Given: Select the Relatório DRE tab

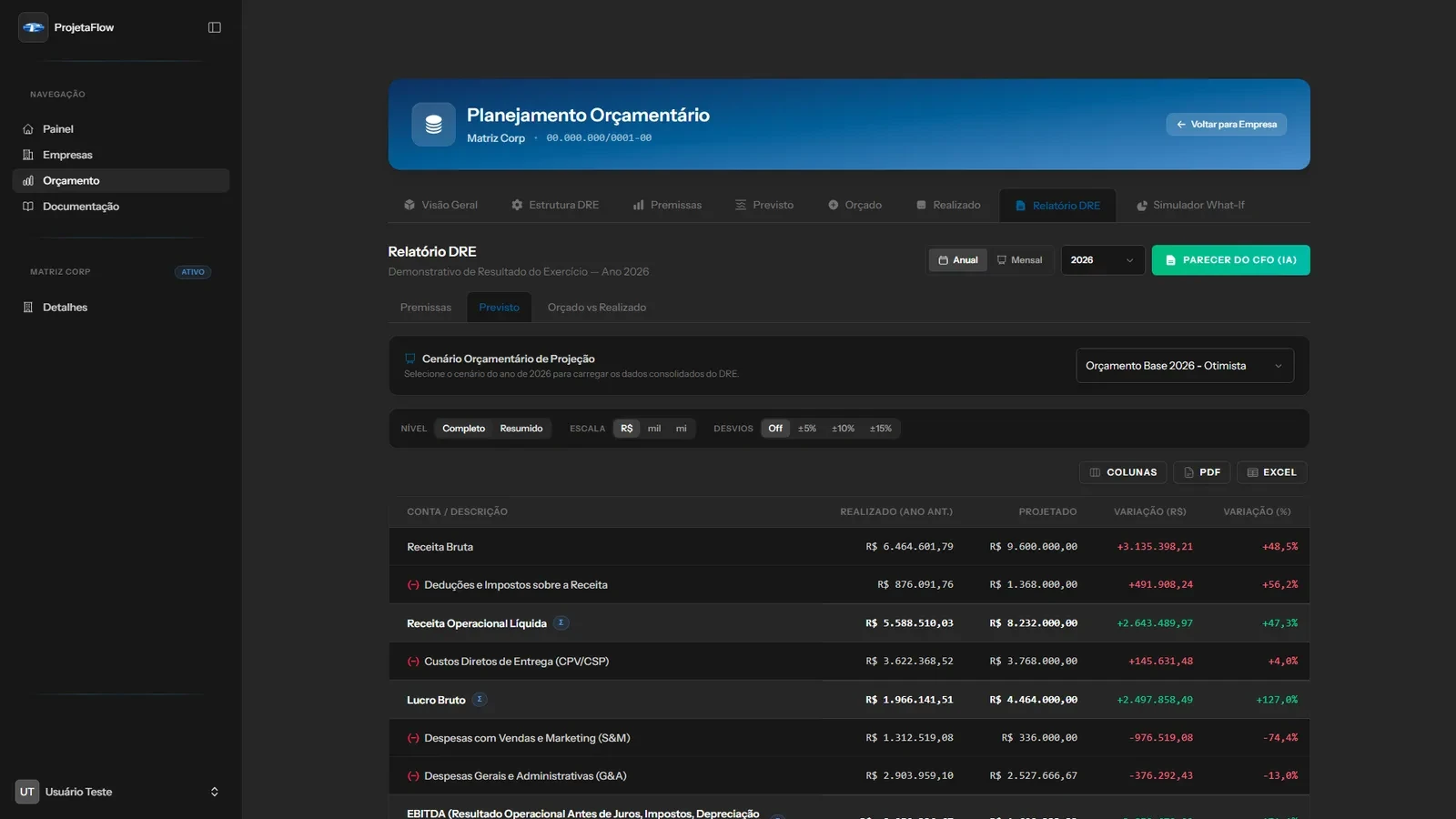Looking at the screenshot, I should pos(1057,206).
